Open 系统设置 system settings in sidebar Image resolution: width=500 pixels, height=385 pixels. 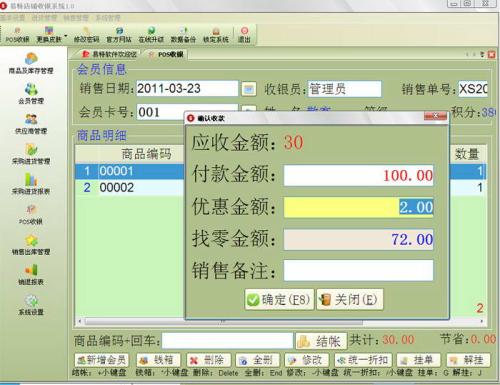[x=31, y=305]
